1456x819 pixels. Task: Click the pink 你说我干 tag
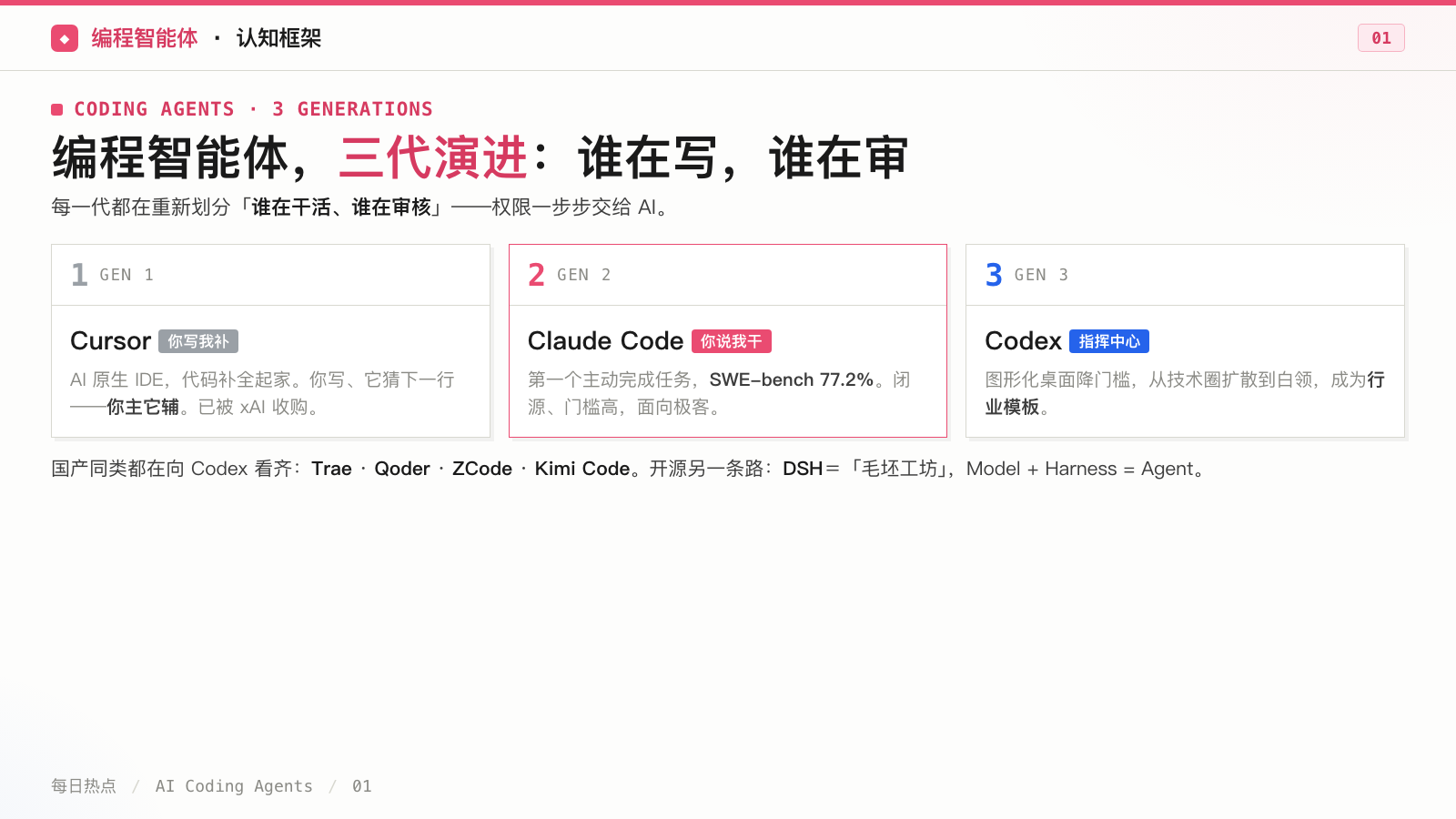click(732, 341)
